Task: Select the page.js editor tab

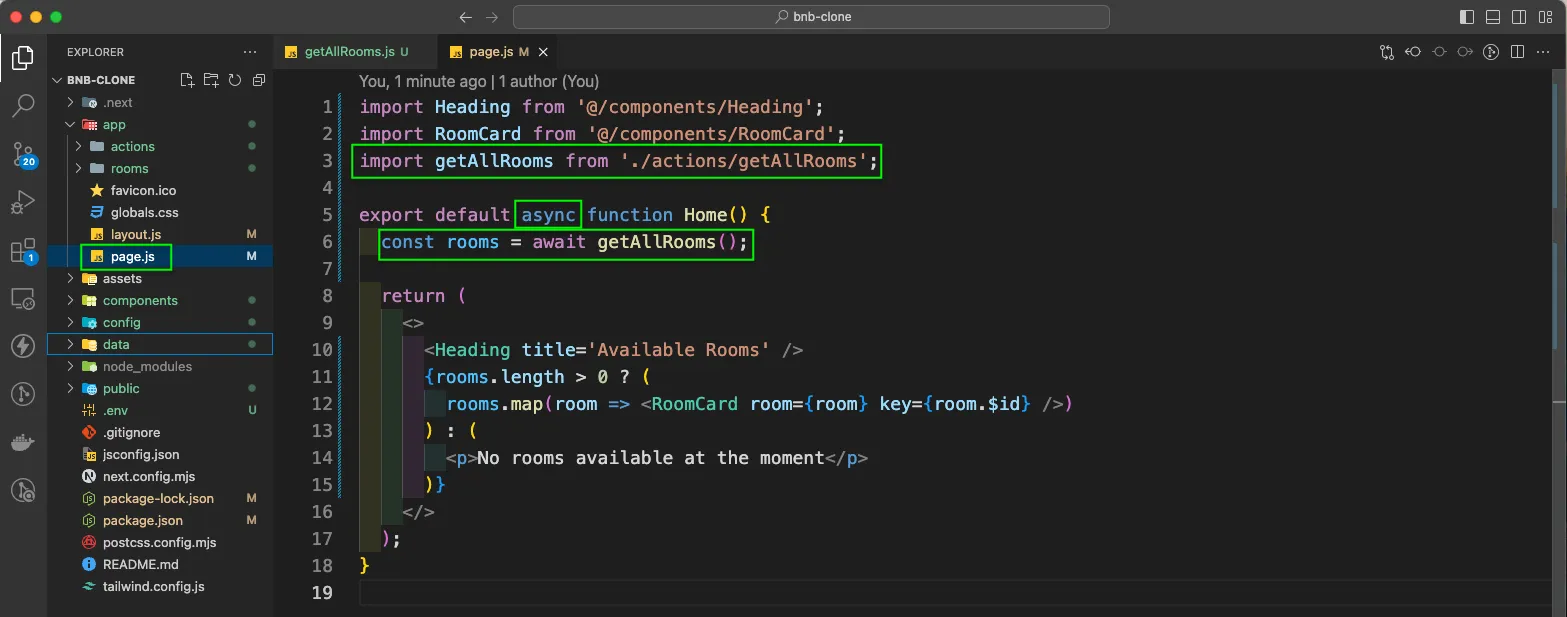Action: coord(499,52)
